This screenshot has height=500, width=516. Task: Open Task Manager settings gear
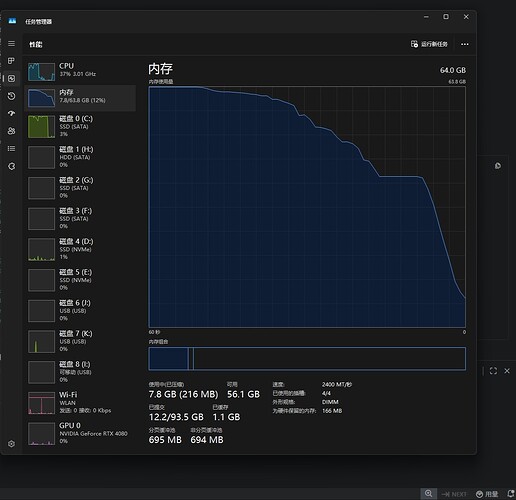[x=11, y=444]
